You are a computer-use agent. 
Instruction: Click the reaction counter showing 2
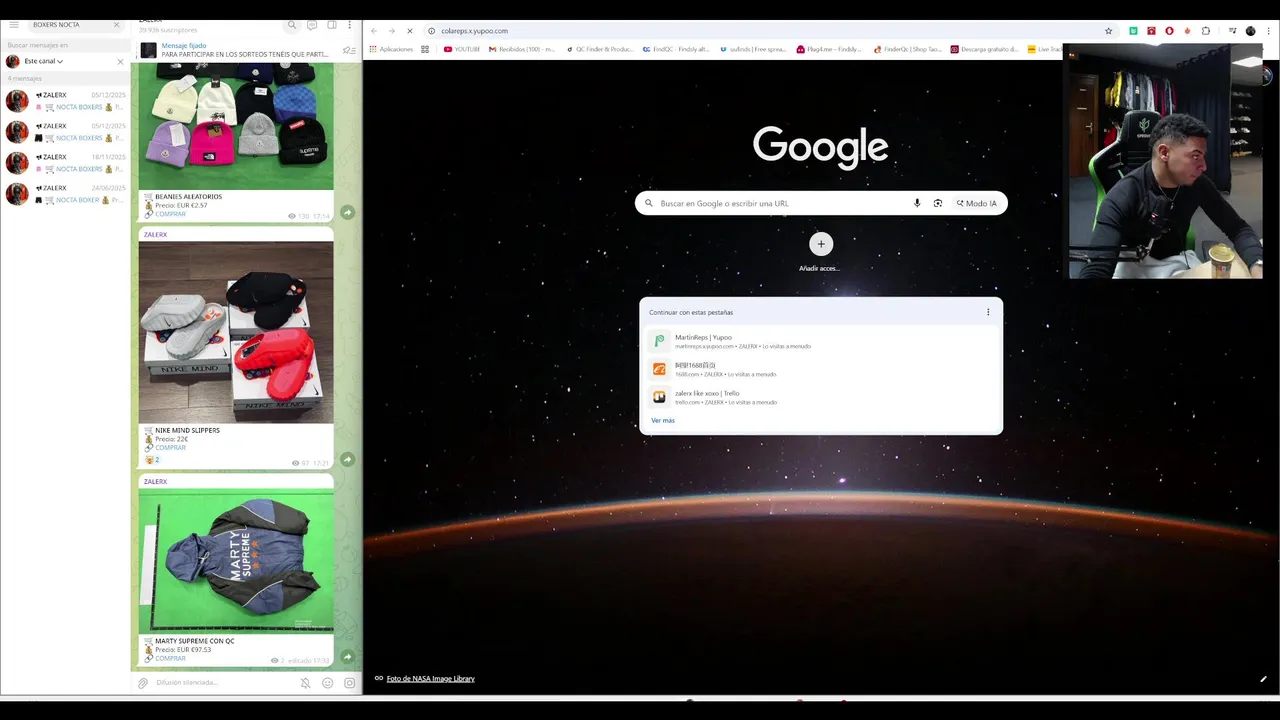[x=152, y=460]
